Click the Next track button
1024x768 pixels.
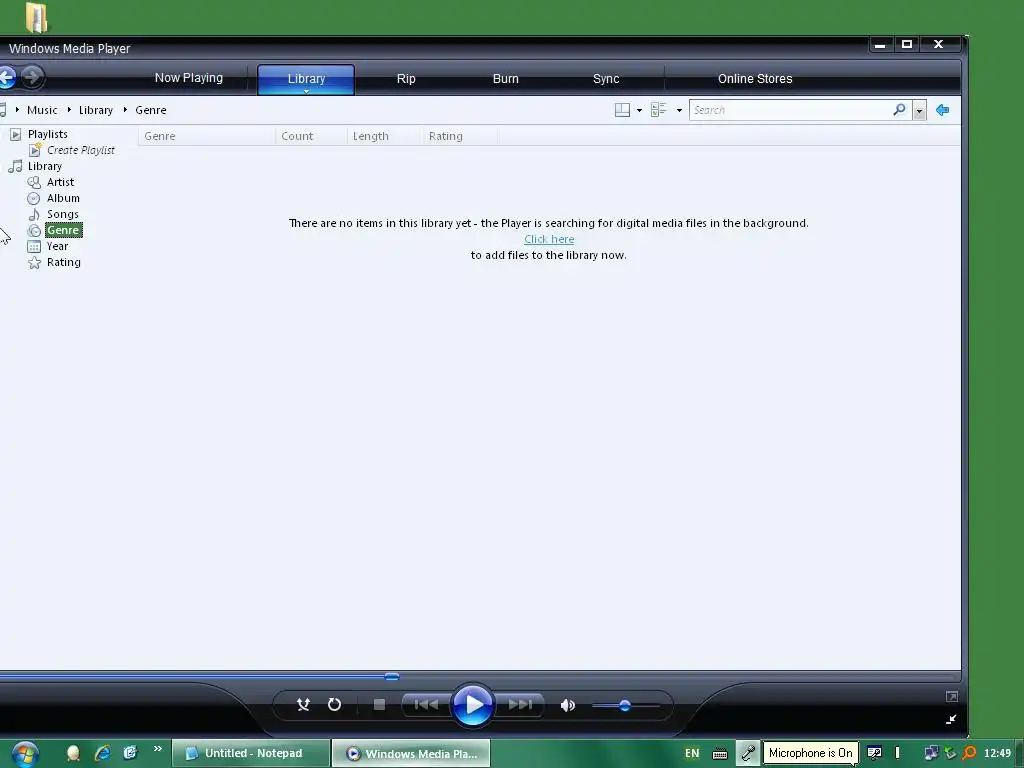coord(520,705)
